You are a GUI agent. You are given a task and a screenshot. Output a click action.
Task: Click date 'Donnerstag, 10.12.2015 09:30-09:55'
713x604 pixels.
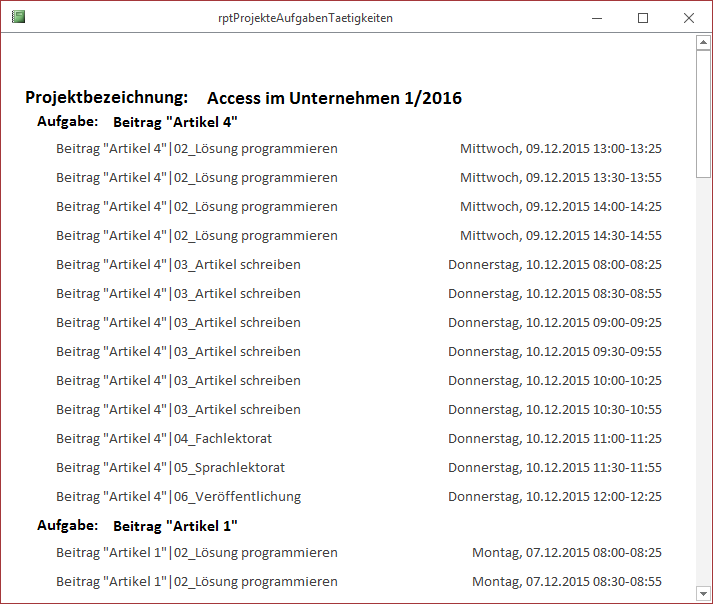(x=555, y=352)
